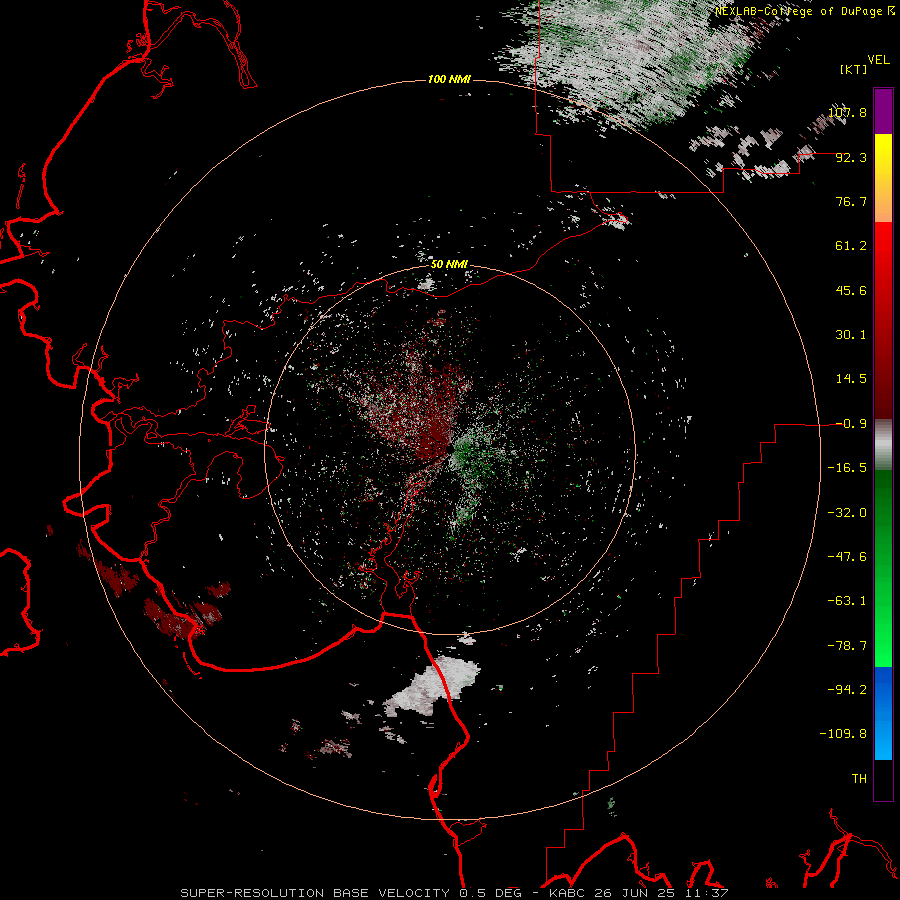Screen dimensions: 900x900
Task: Click the 76.7 velocity scale value
Action: [x=851, y=201]
